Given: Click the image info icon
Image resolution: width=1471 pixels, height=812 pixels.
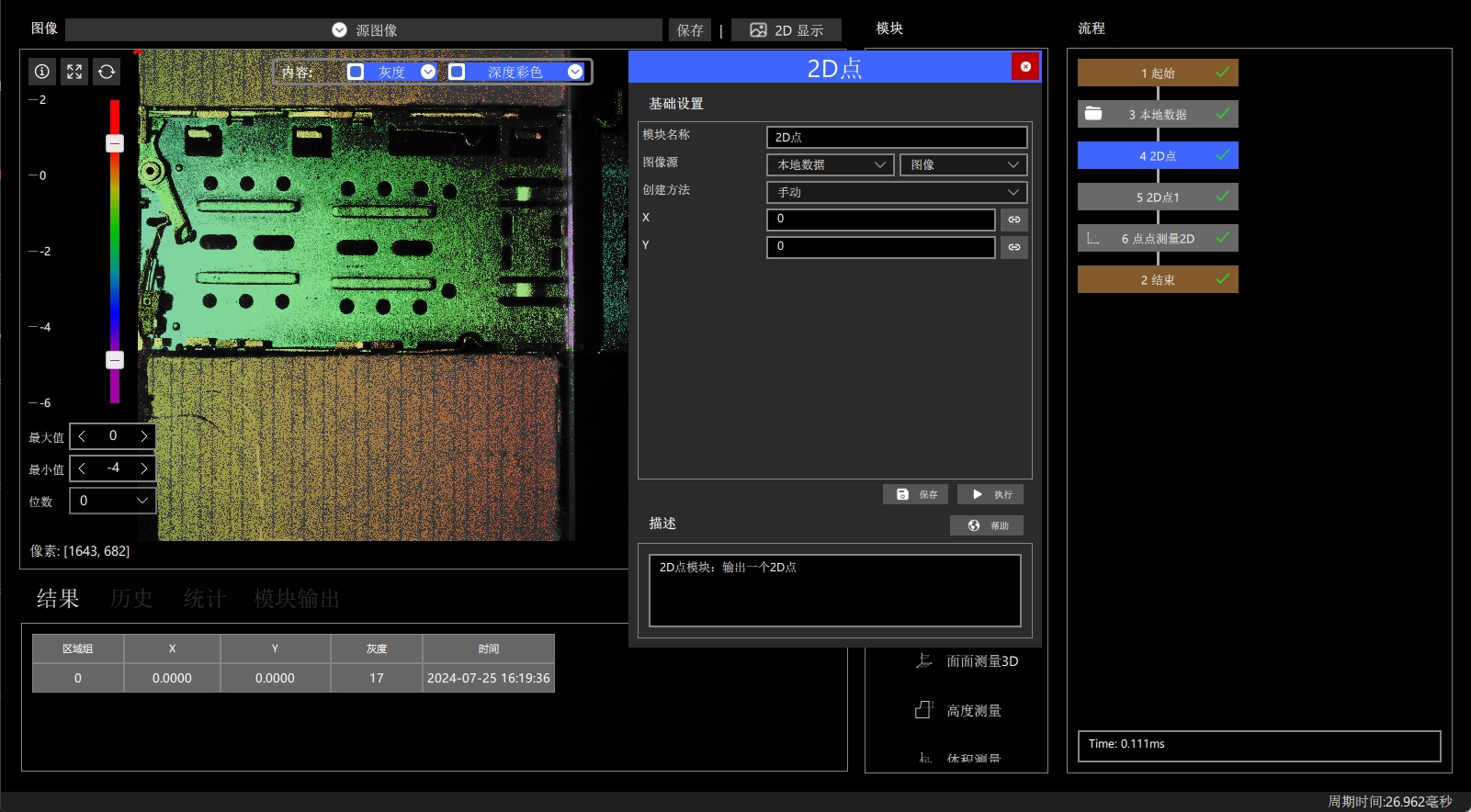Looking at the screenshot, I should tap(42, 72).
